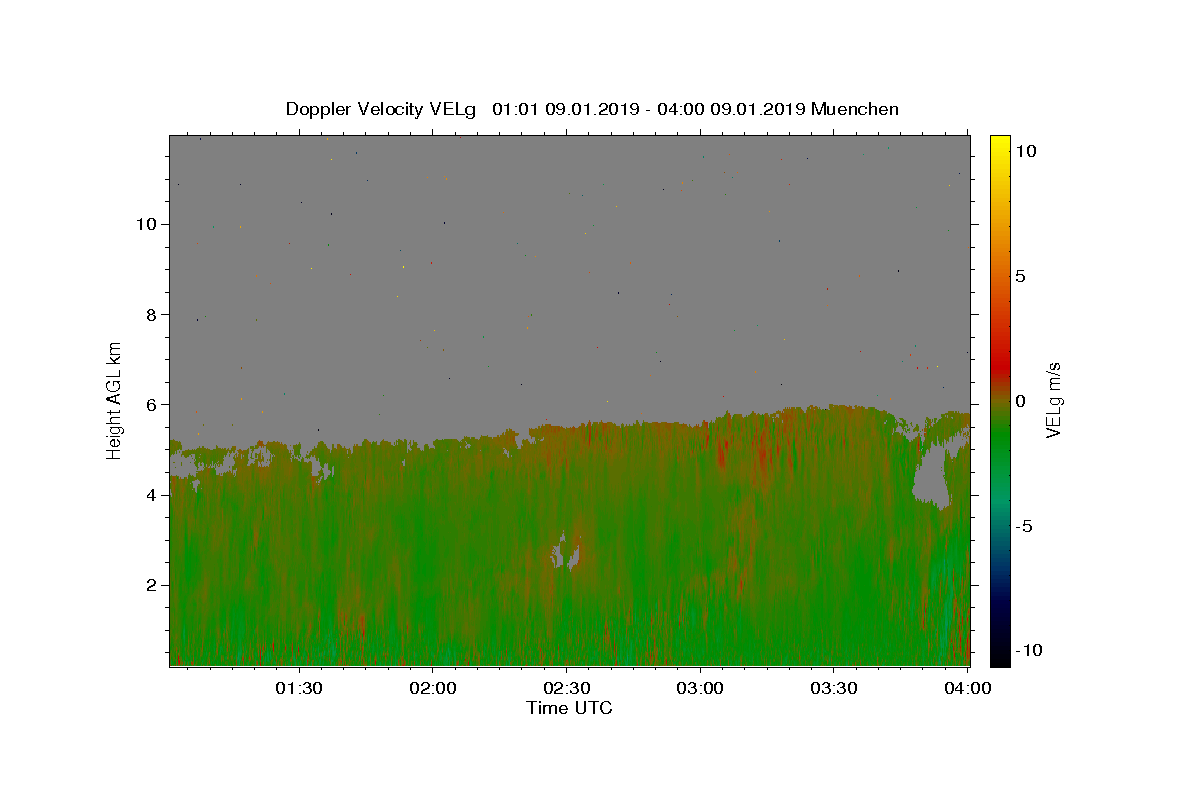The width and height of the screenshot is (1200, 800).
Task: Click the '04:00' time axis label
Action: point(968,688)
